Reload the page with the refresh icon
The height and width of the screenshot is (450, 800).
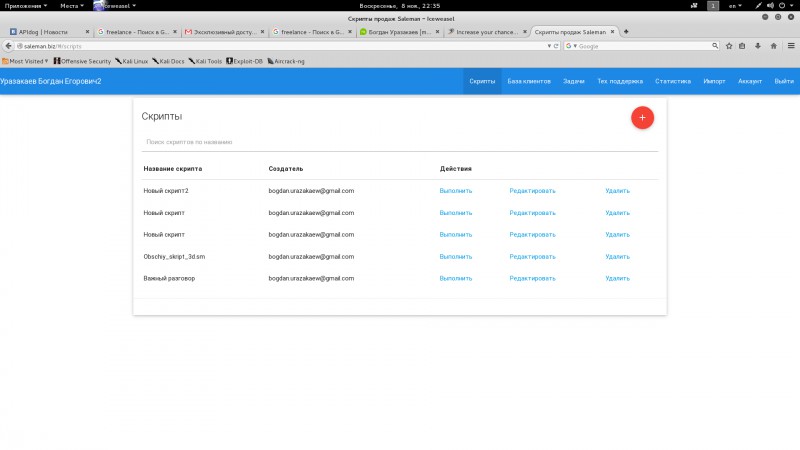click(x=556, y=46)
